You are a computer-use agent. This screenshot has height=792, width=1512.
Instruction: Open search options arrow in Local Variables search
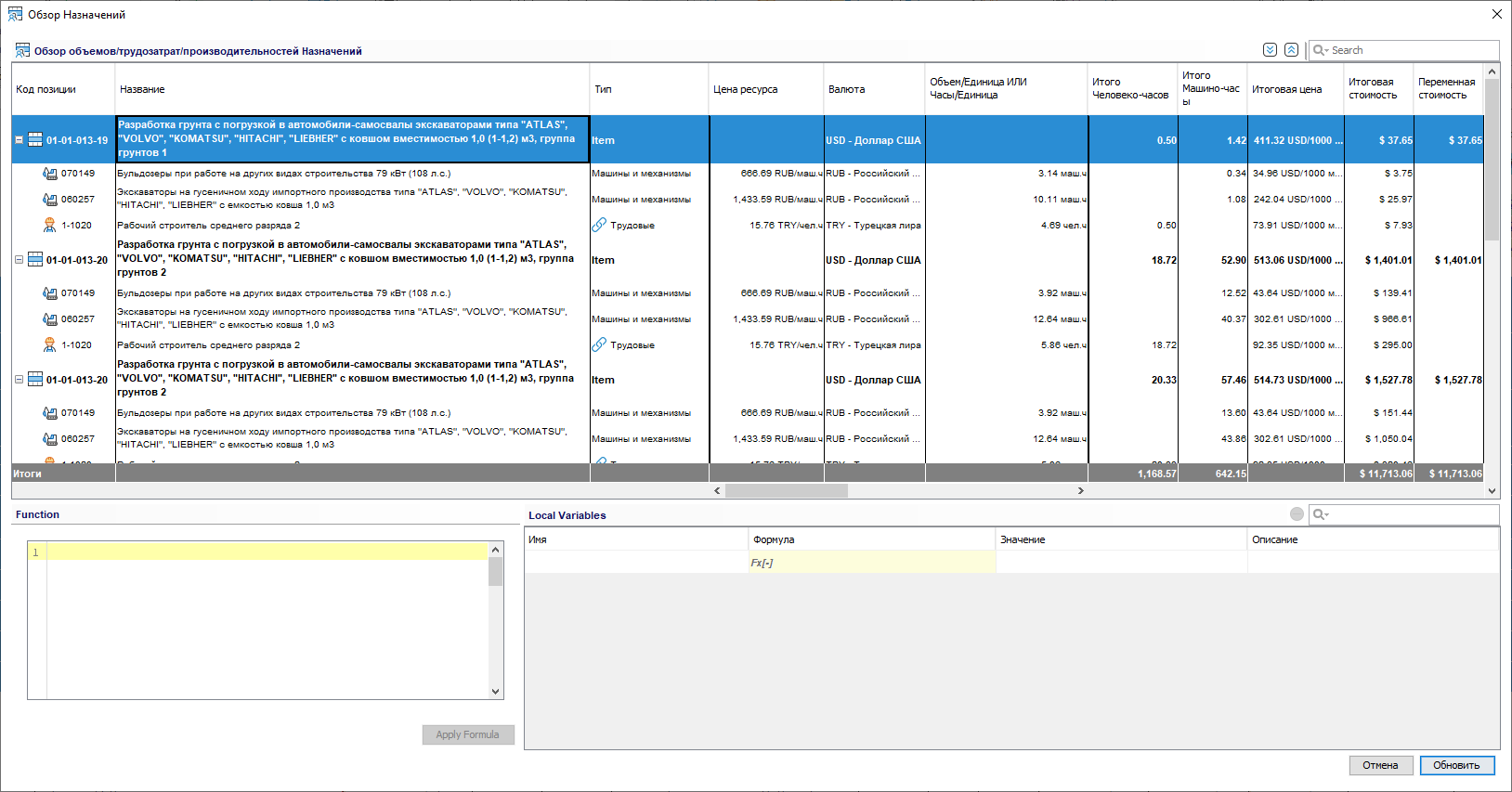(1327, 515)
